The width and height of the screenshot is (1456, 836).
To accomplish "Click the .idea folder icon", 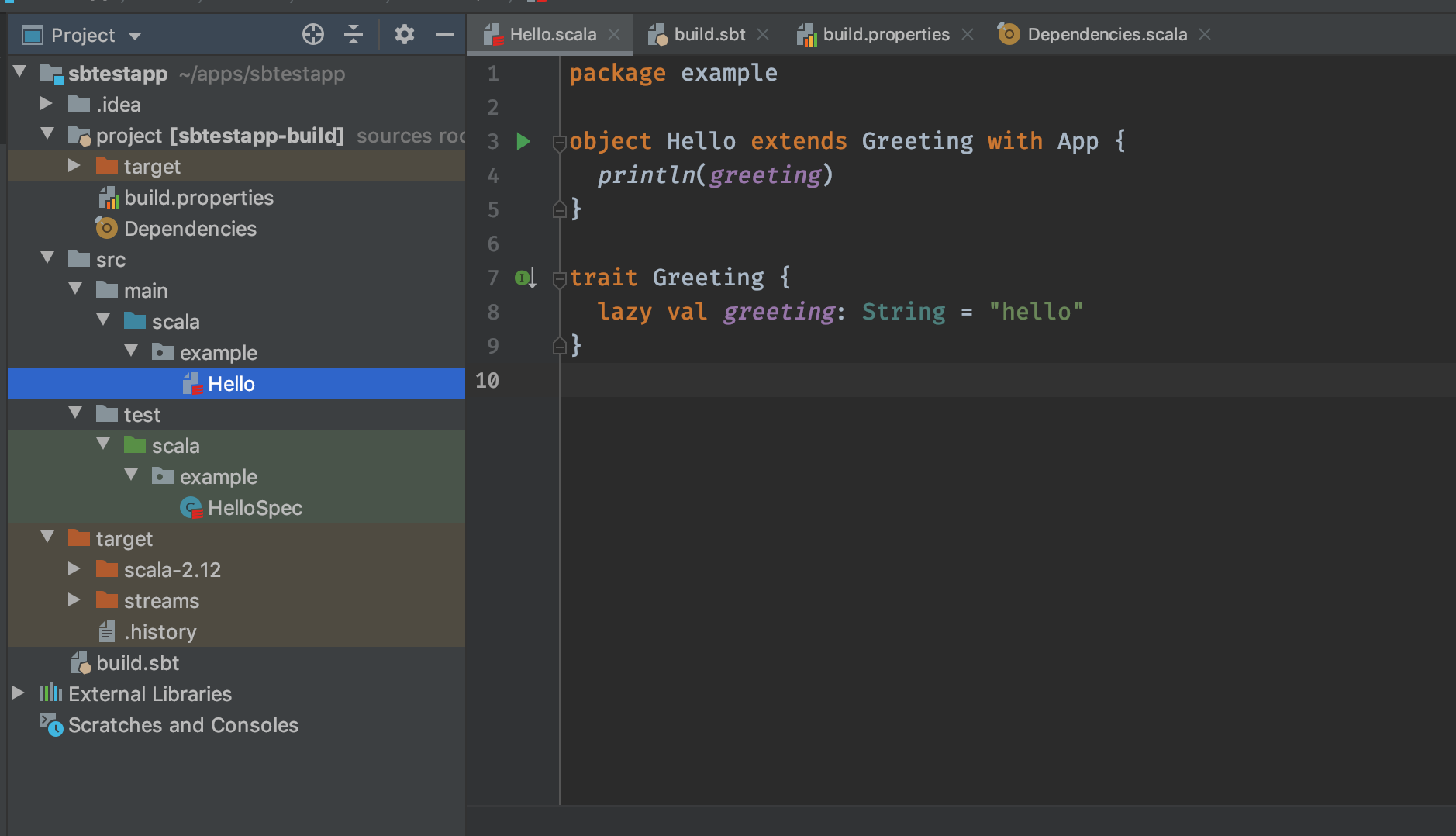I will click(79, 103).
